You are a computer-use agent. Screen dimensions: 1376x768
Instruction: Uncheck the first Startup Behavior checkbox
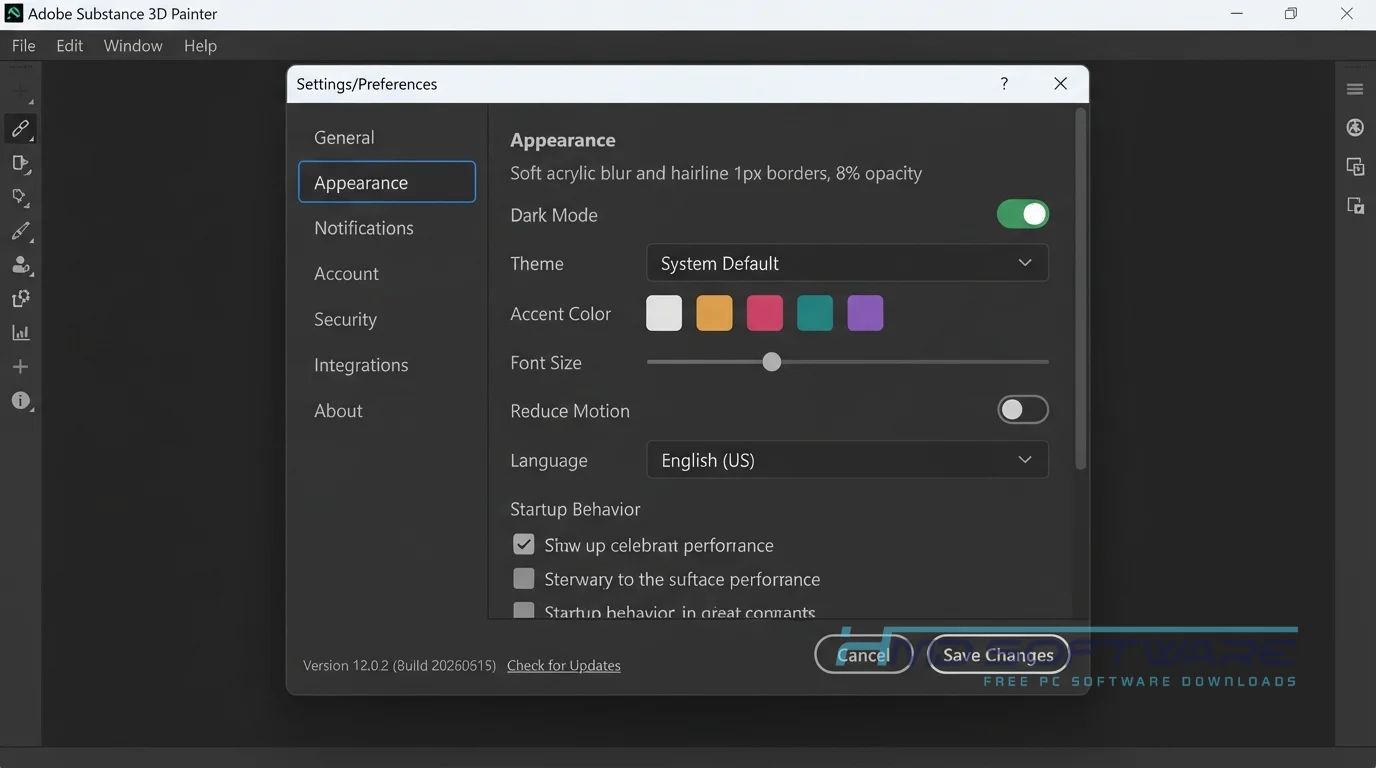(x=524, y=544)
